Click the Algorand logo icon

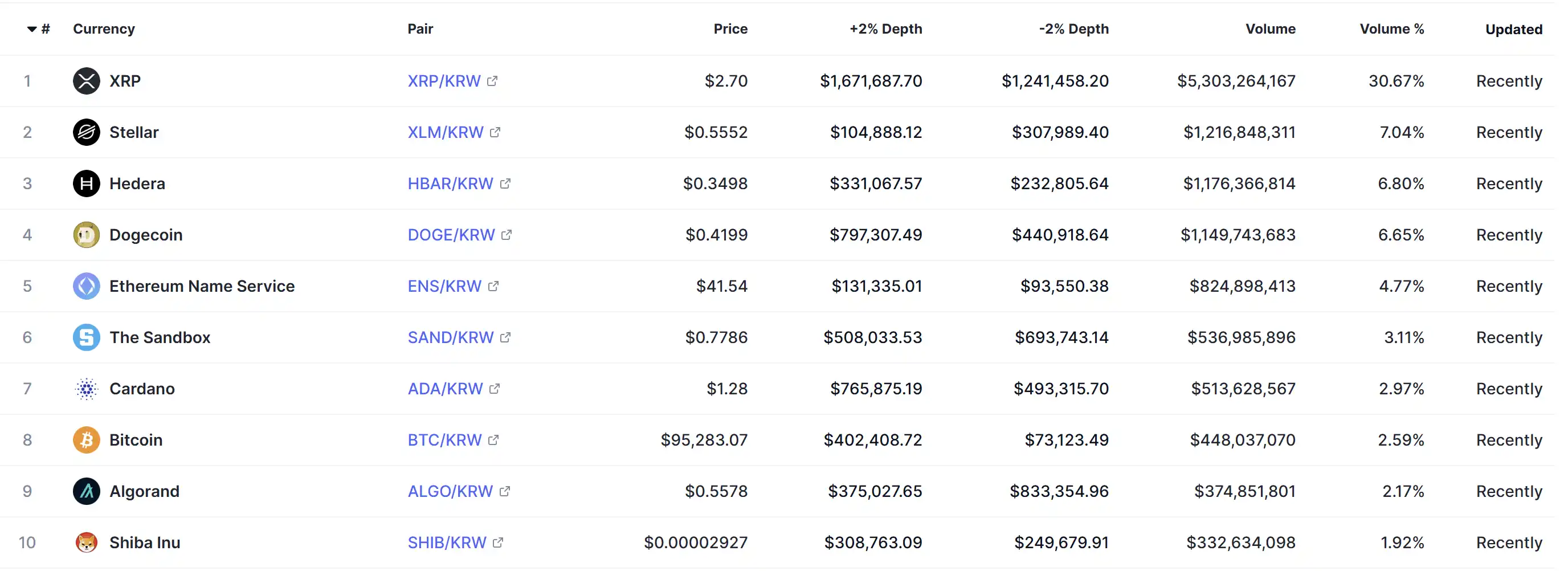[x=87, y=491]
